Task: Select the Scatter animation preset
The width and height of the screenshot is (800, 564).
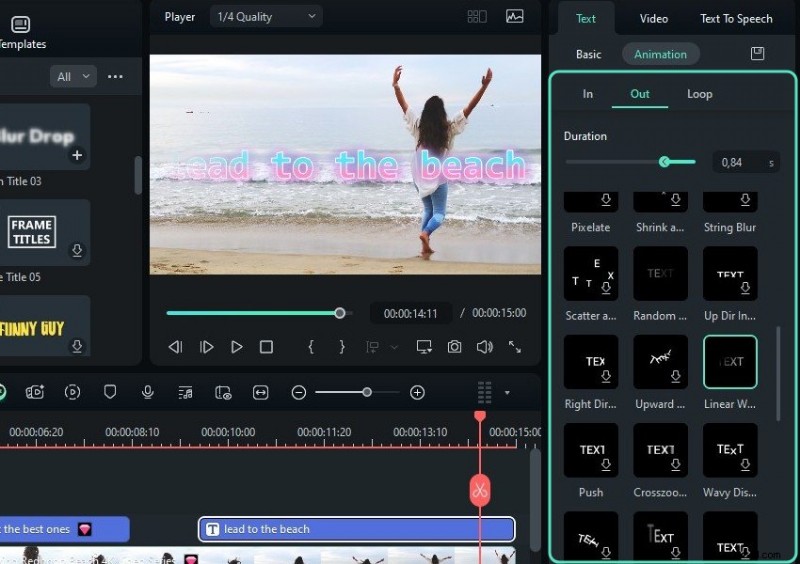Action: 590,273
